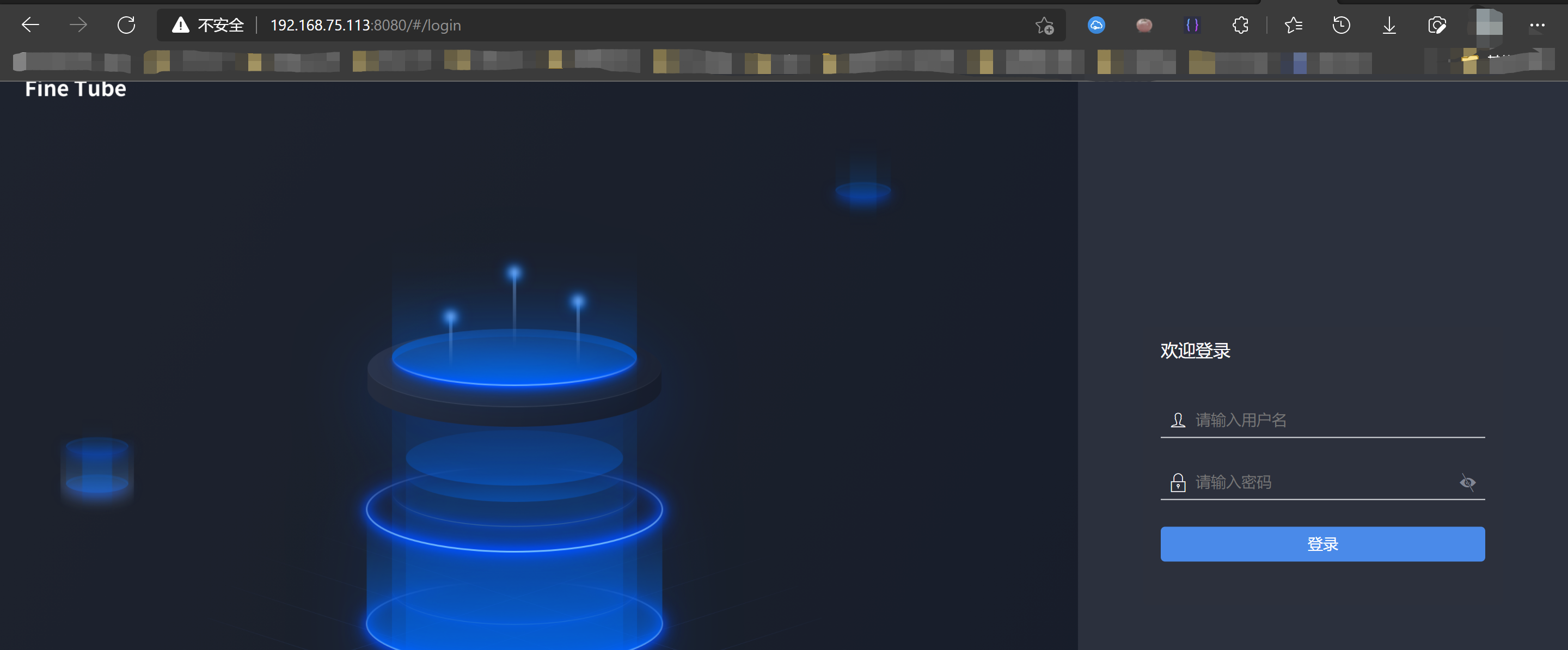Open browser History icon
This screenshot has height=650, width=1568.
click(x=1341, y=25)
